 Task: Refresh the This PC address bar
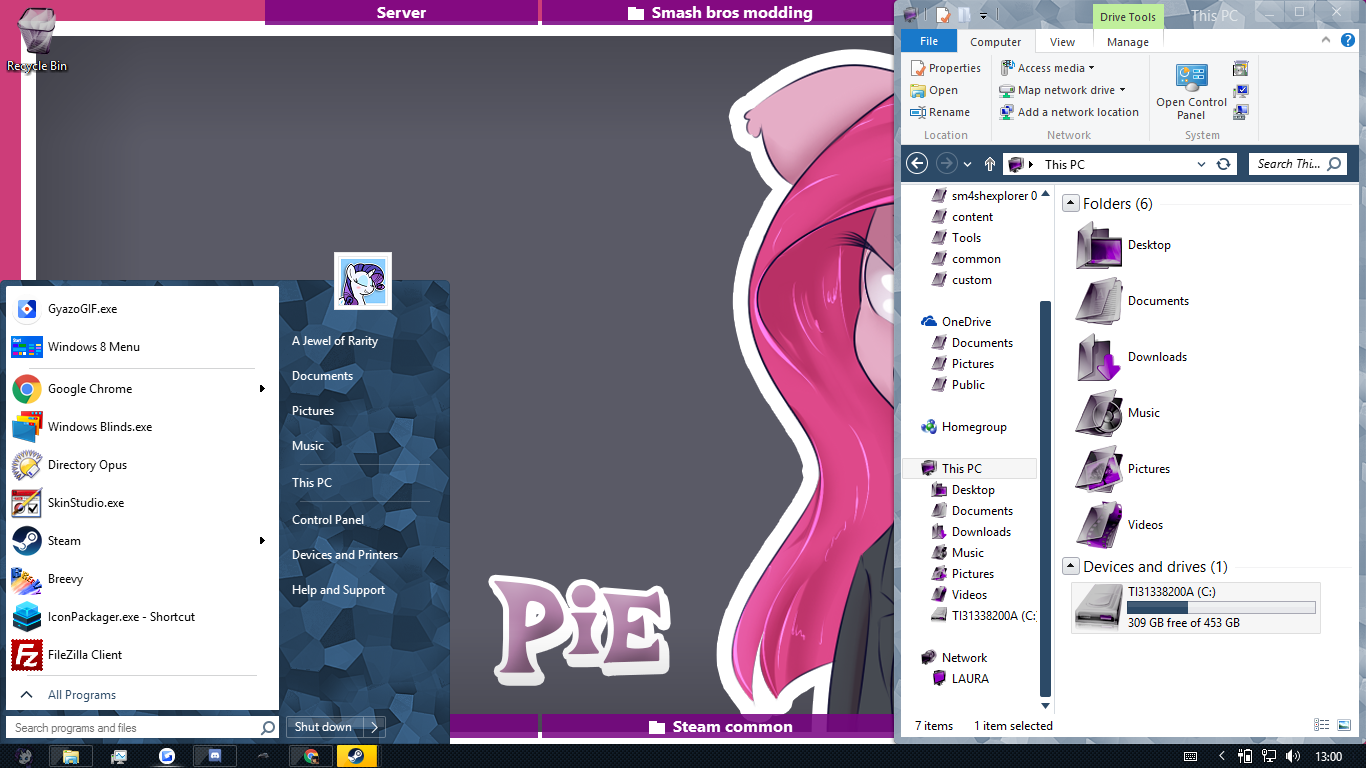(1223, 164)
